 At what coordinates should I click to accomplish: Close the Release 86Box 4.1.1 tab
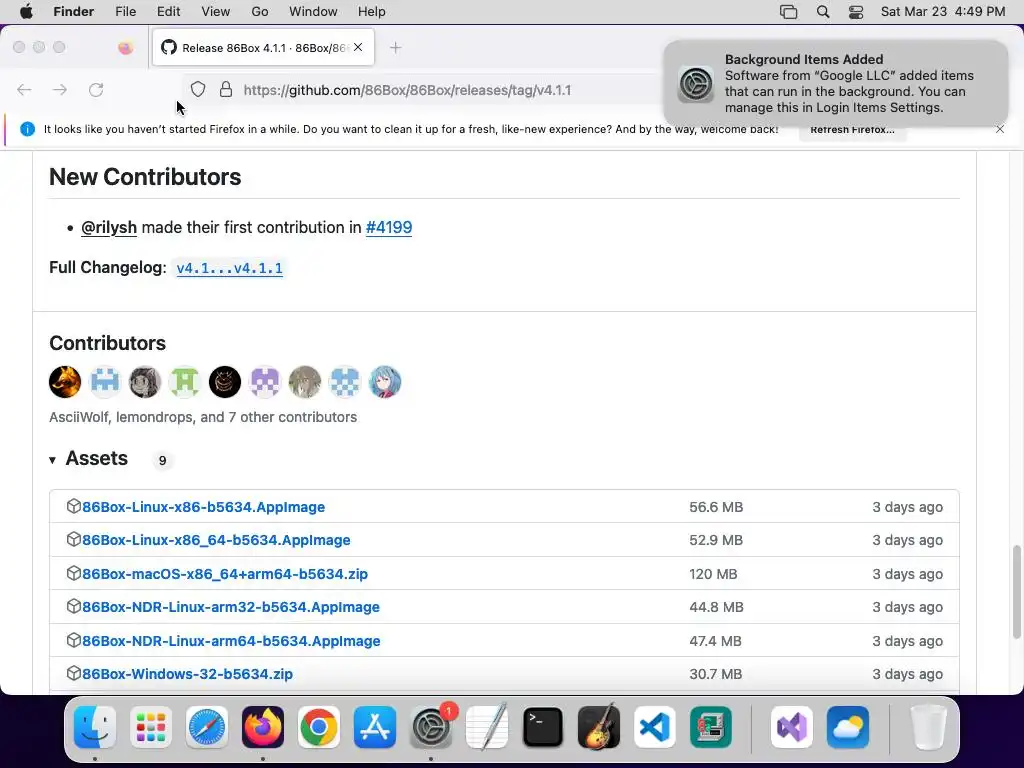pyautogui.click(x=358, y=47)
